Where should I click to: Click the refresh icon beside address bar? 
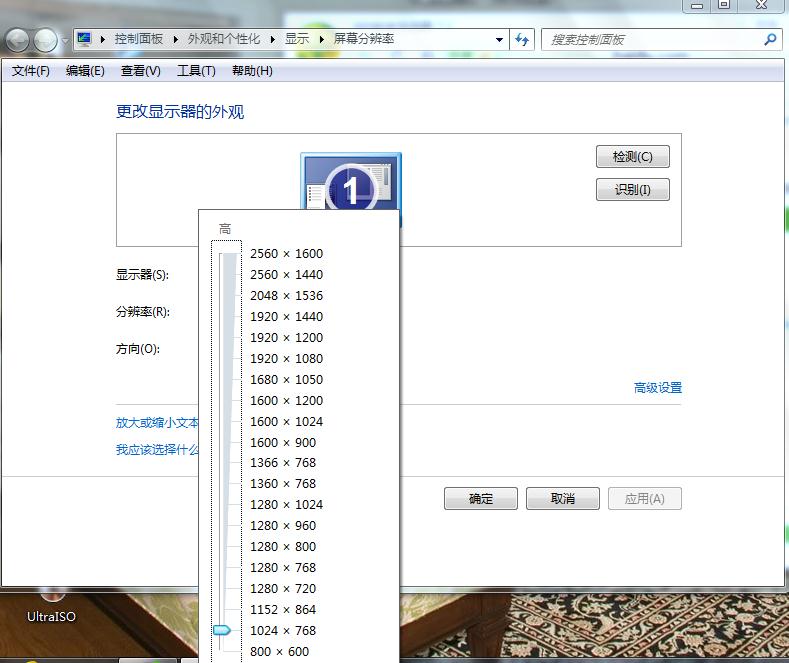coord(522,39)
